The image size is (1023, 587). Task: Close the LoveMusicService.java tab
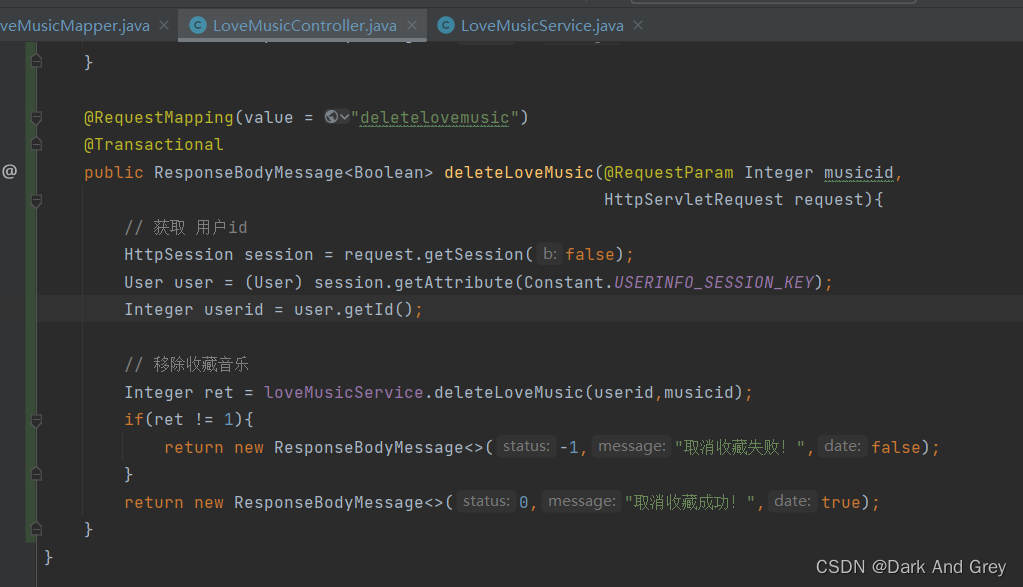(x=638, y=25)
